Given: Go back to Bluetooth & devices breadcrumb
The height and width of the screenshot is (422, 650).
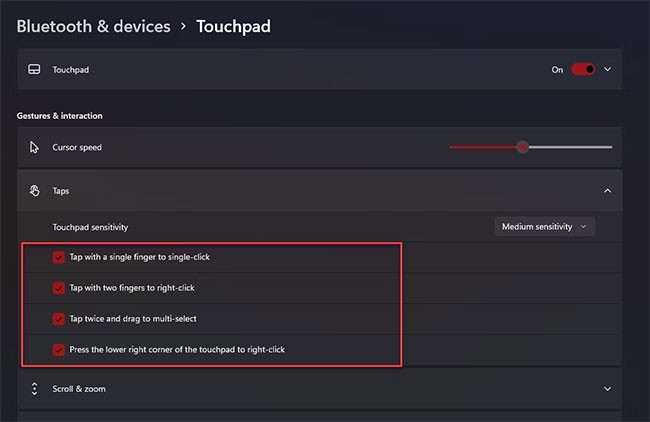Looking at the screenshot, I should coord(93,27).
